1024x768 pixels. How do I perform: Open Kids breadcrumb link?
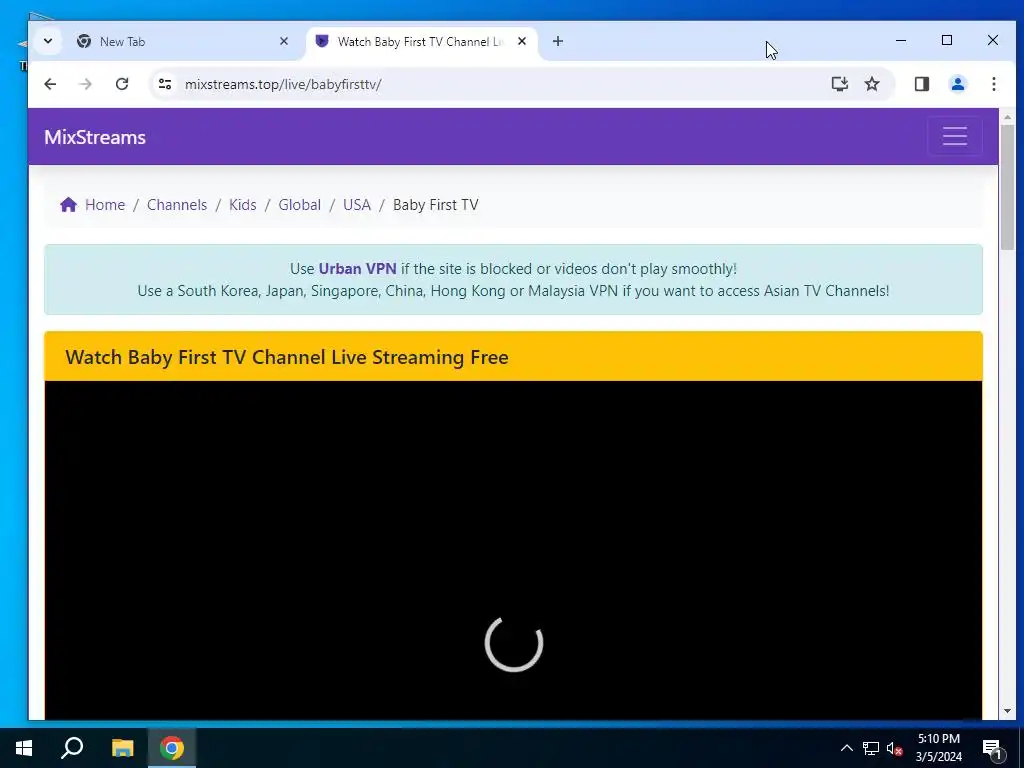click(242, 204)
